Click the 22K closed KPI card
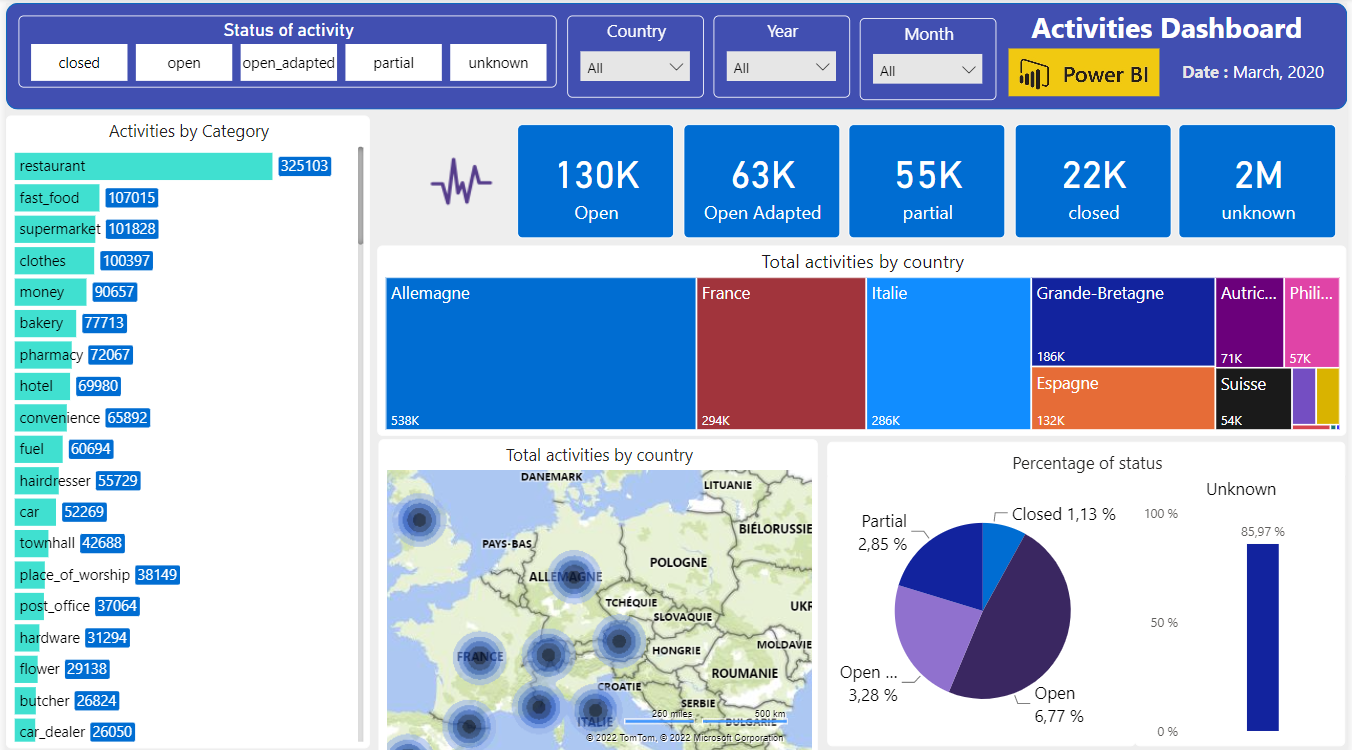 1093,181
